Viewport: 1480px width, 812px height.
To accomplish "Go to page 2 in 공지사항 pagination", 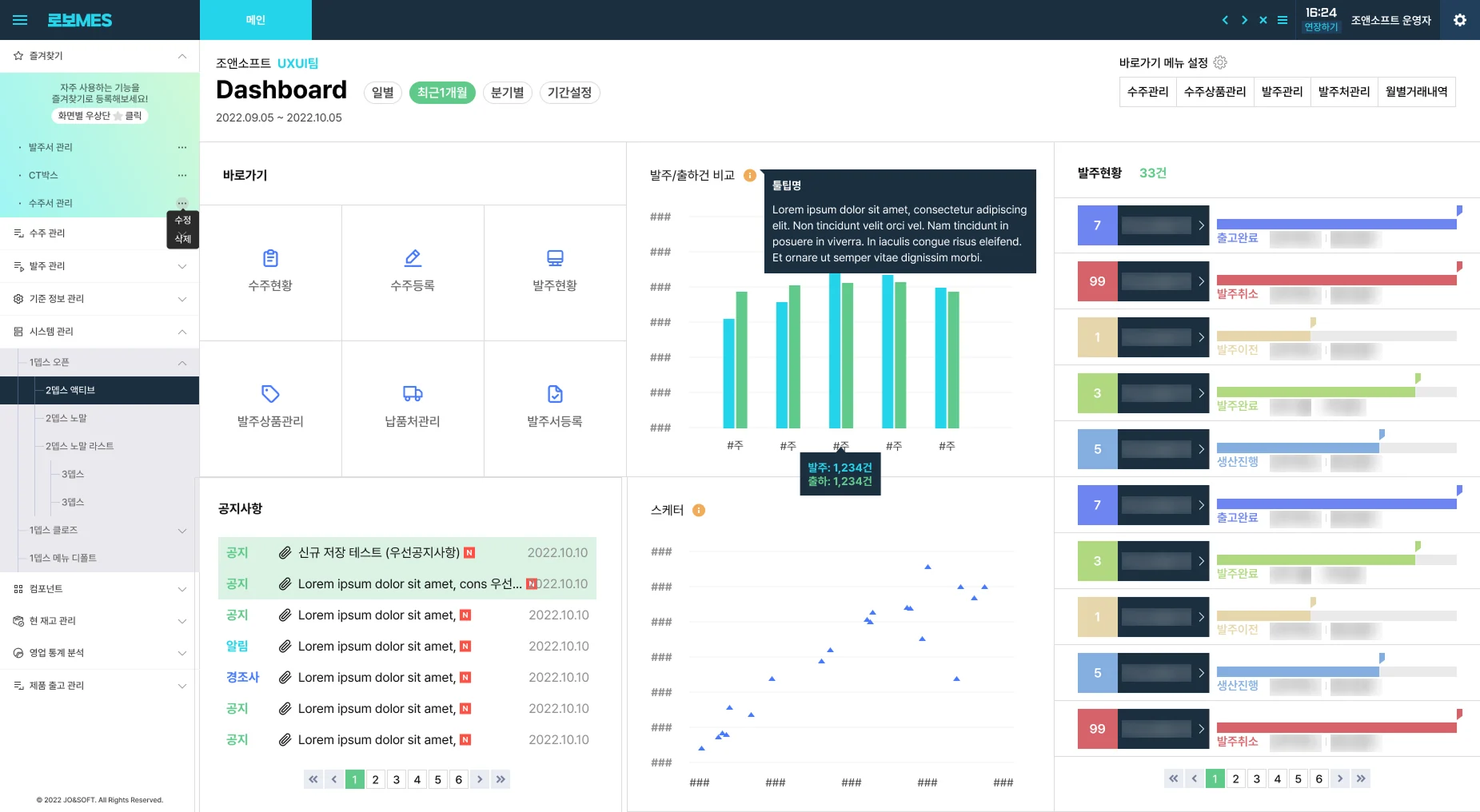I will pos(376,779).
